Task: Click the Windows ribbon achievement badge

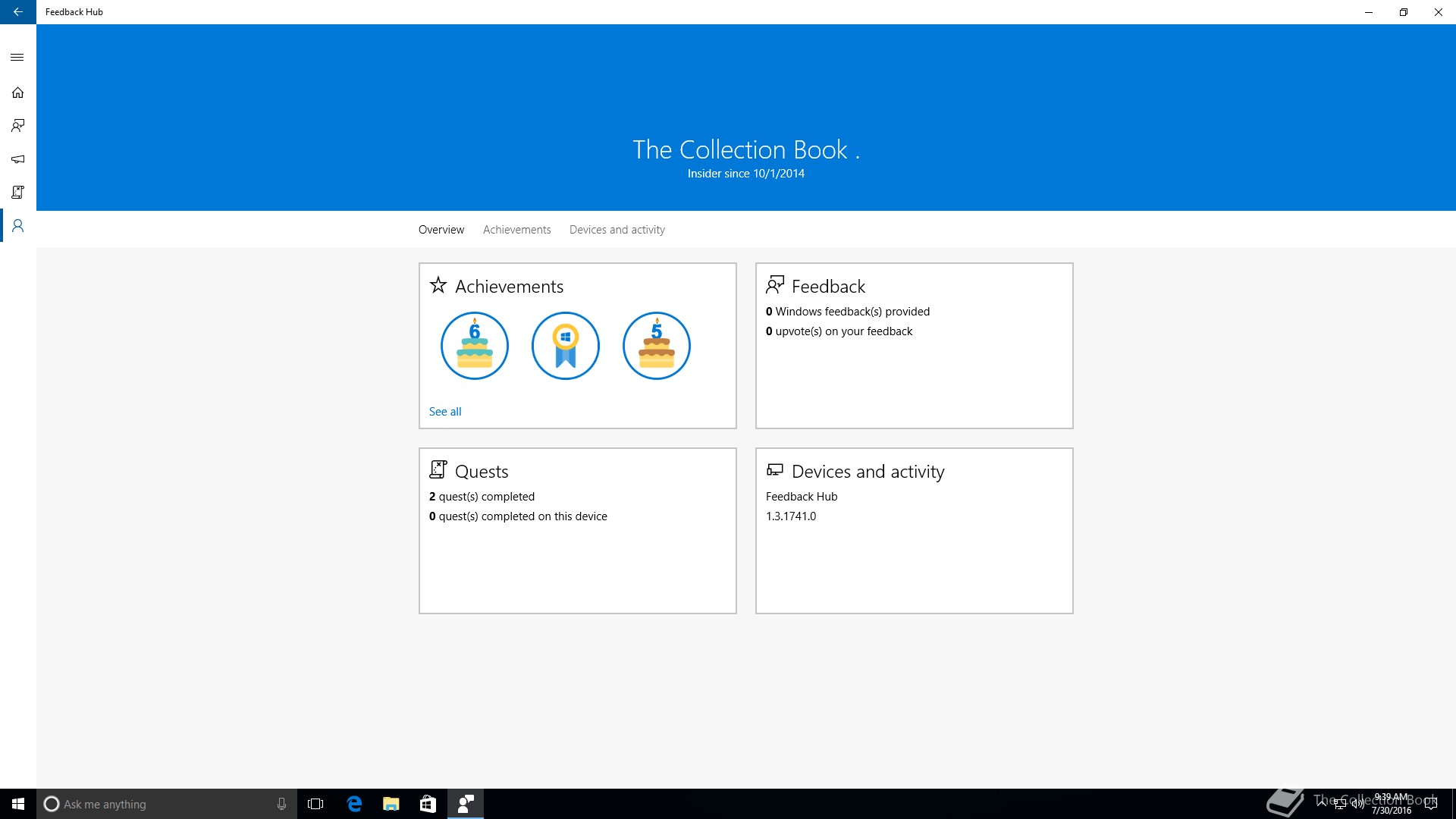Action: pyautogui.click(x=566, y=346)
